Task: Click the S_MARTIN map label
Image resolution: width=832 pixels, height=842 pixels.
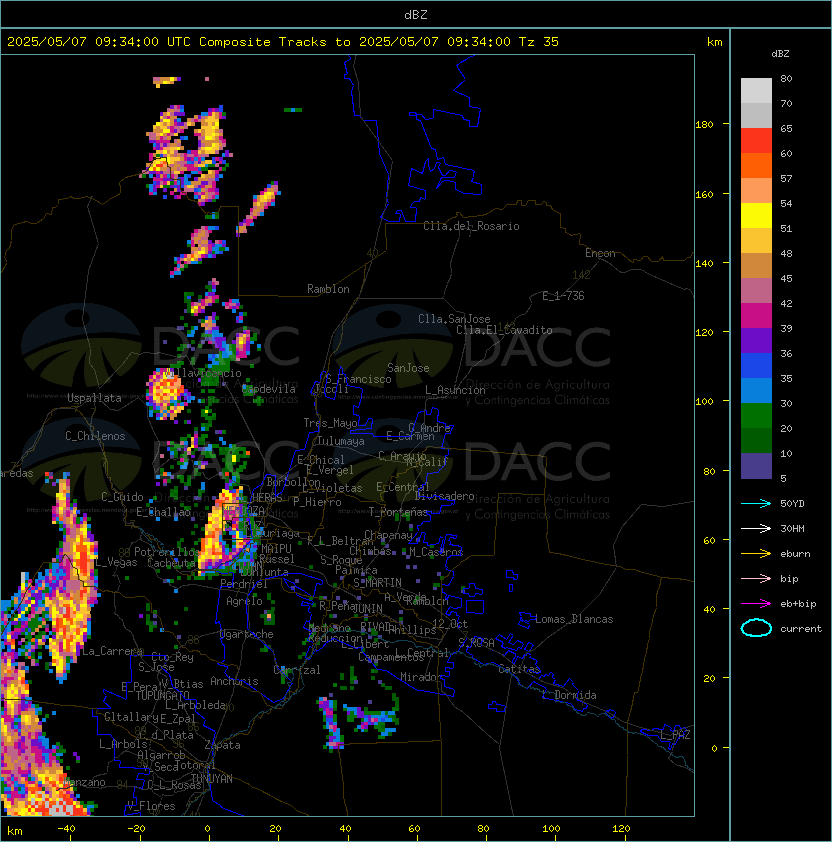Action: tap(377, 583)
